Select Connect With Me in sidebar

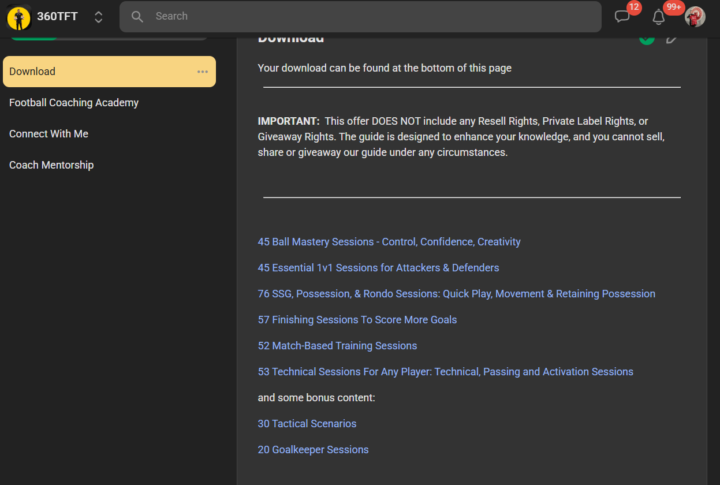(49, 134)
